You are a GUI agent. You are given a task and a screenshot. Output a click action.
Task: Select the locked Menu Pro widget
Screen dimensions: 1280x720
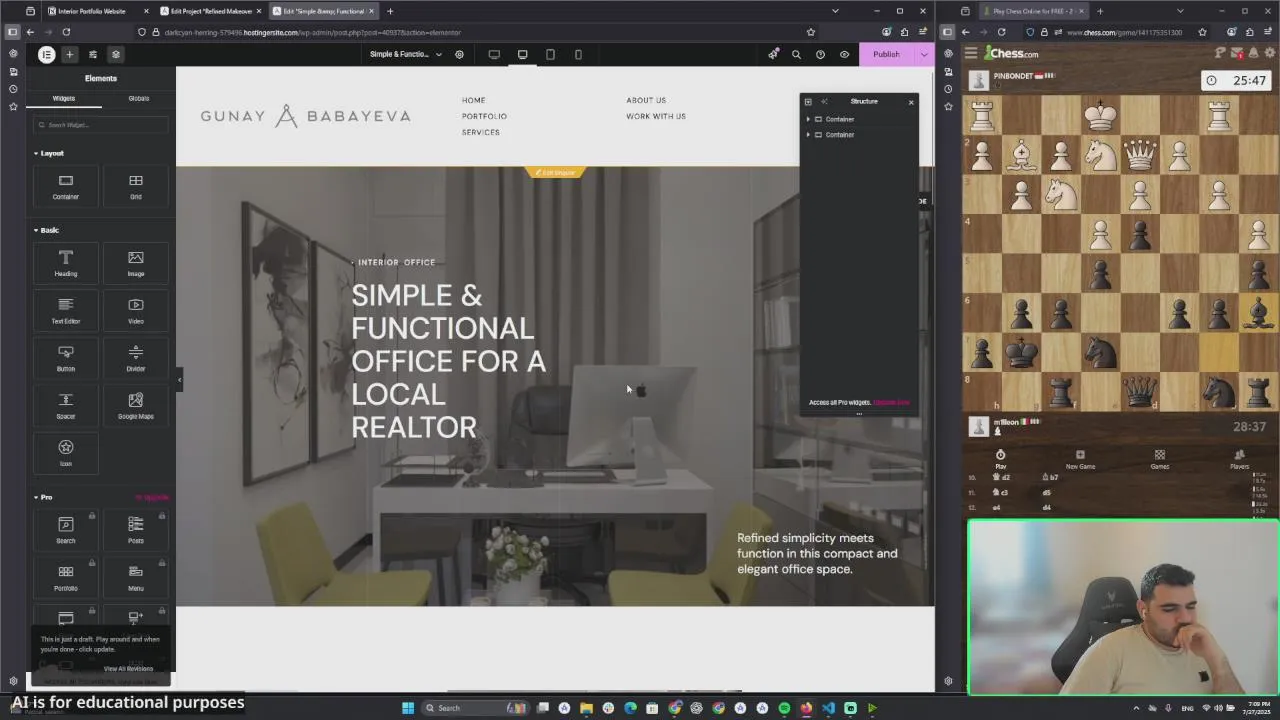coord(136,577)
